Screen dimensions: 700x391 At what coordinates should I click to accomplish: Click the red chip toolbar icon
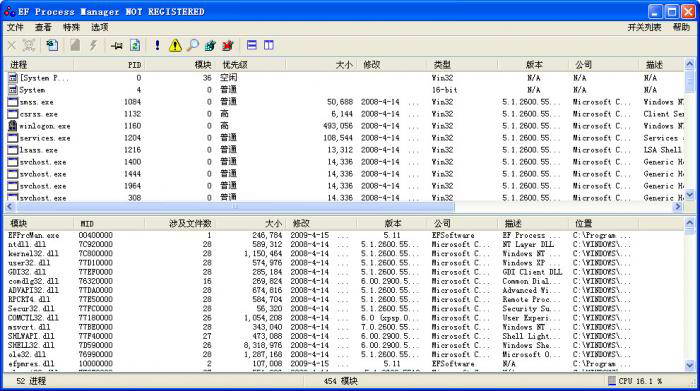coord(228,45)
